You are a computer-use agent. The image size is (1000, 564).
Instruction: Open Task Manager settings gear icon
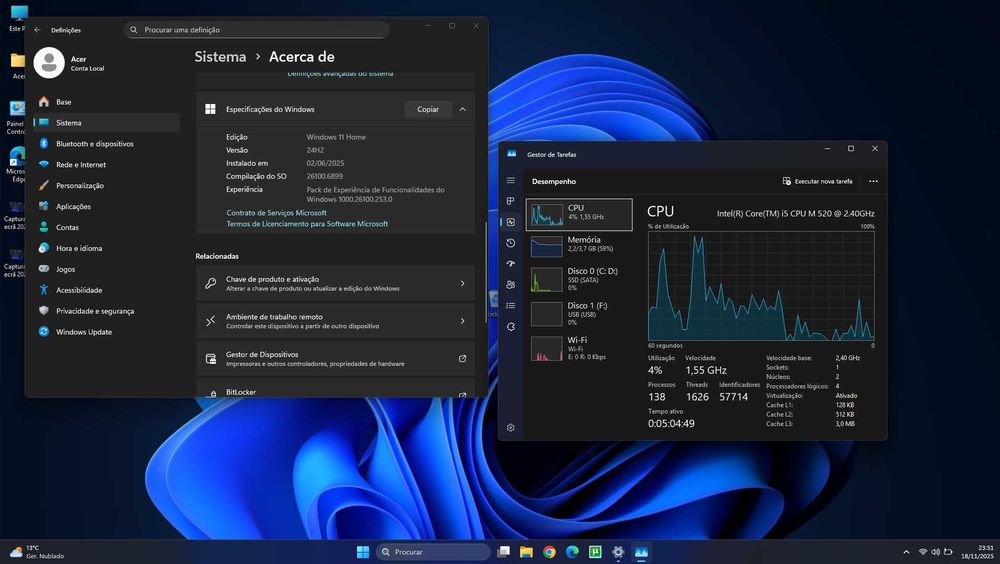[510, 427]
